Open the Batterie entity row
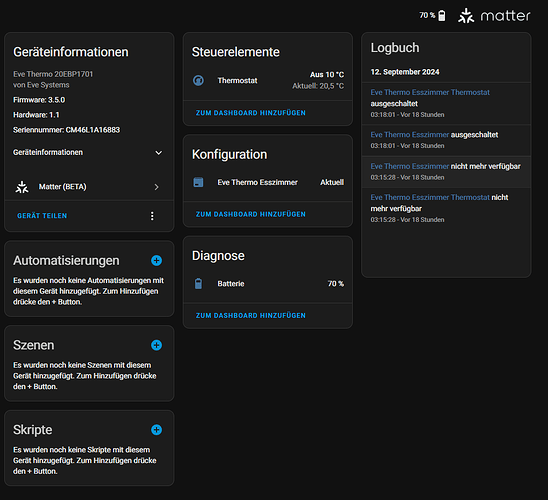 tap(268, 283)
